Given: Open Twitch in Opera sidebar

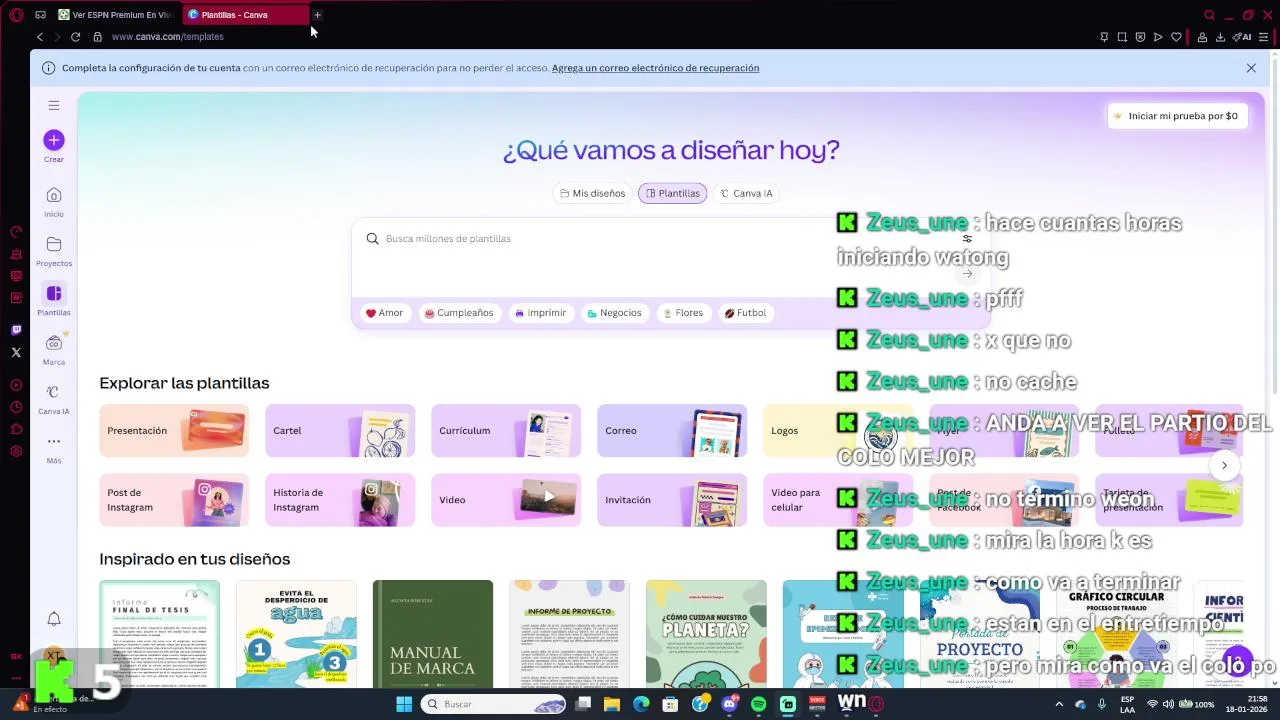Looking at the screenshot, I should 16,330.
